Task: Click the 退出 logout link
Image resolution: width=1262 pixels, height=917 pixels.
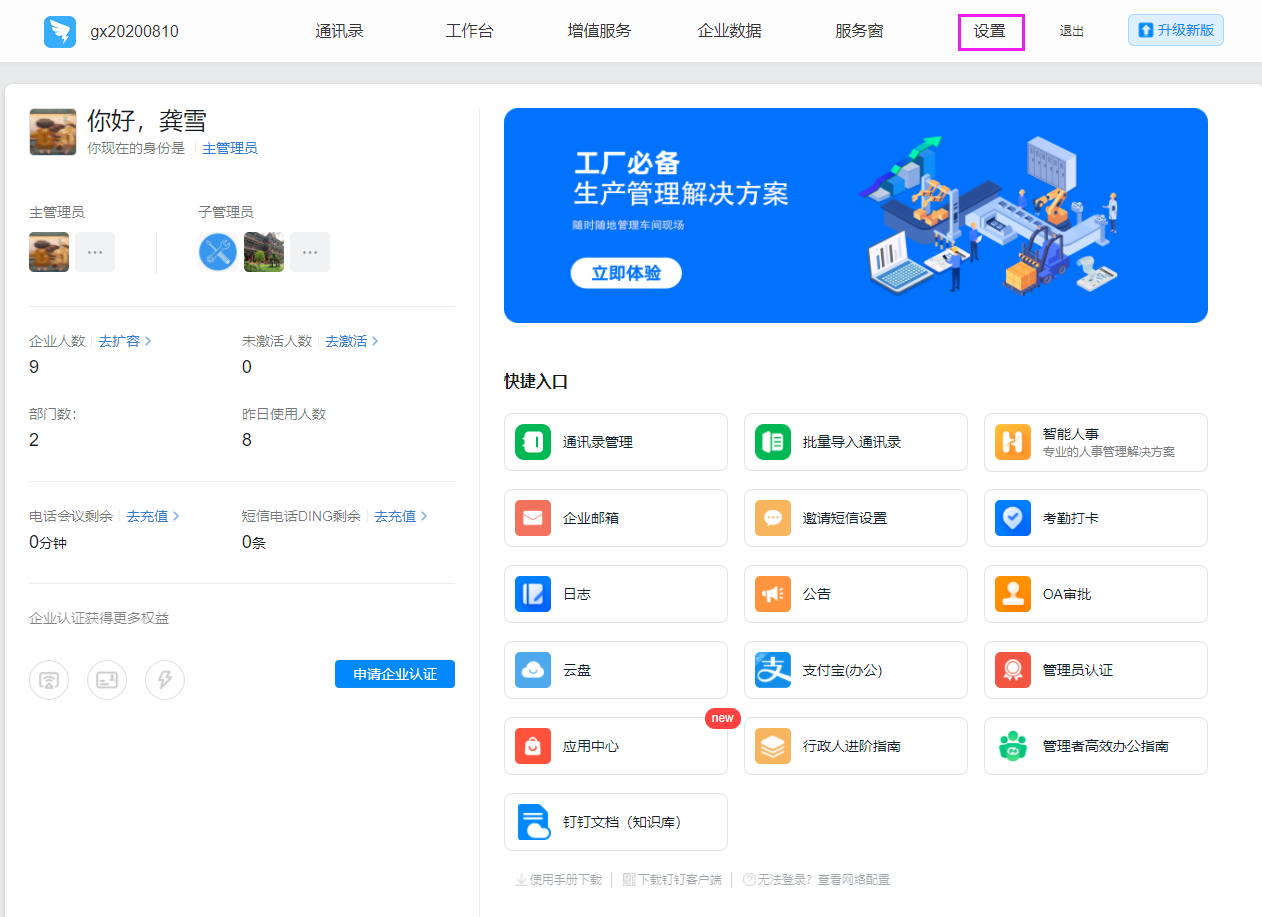Action: pyautogui.click(x=1072, y=31)
